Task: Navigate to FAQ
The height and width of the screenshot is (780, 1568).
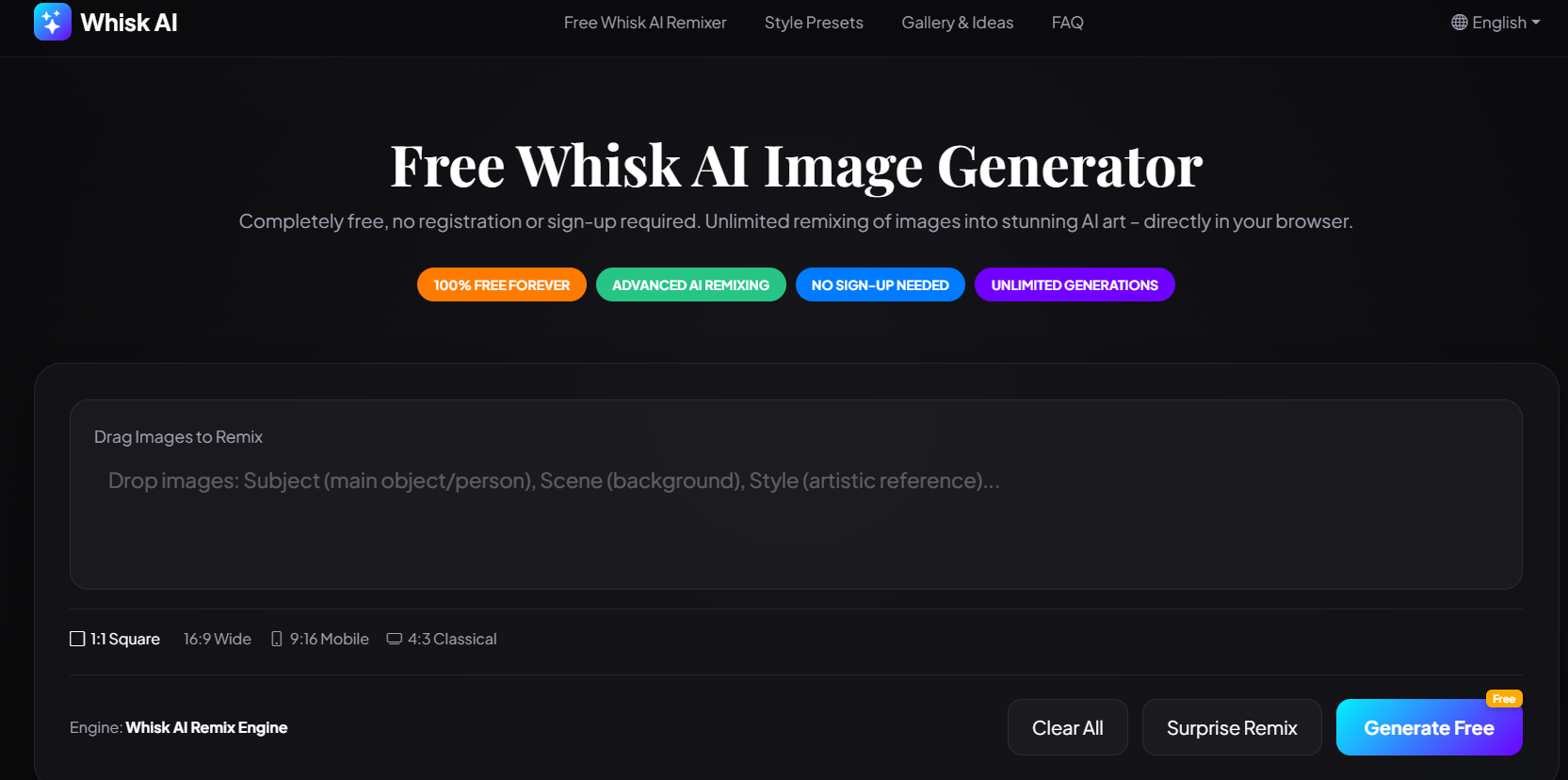Action: pos(1068,23)
